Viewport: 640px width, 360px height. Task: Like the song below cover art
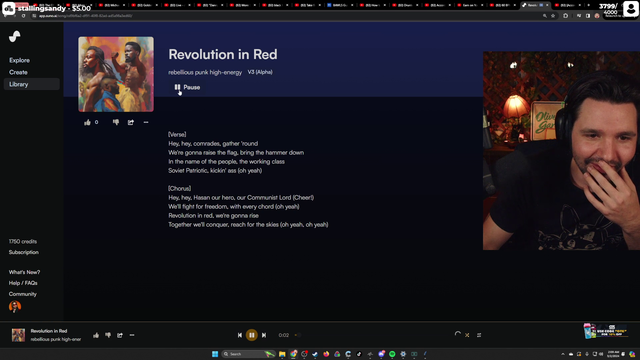click(x=87, y=122)
